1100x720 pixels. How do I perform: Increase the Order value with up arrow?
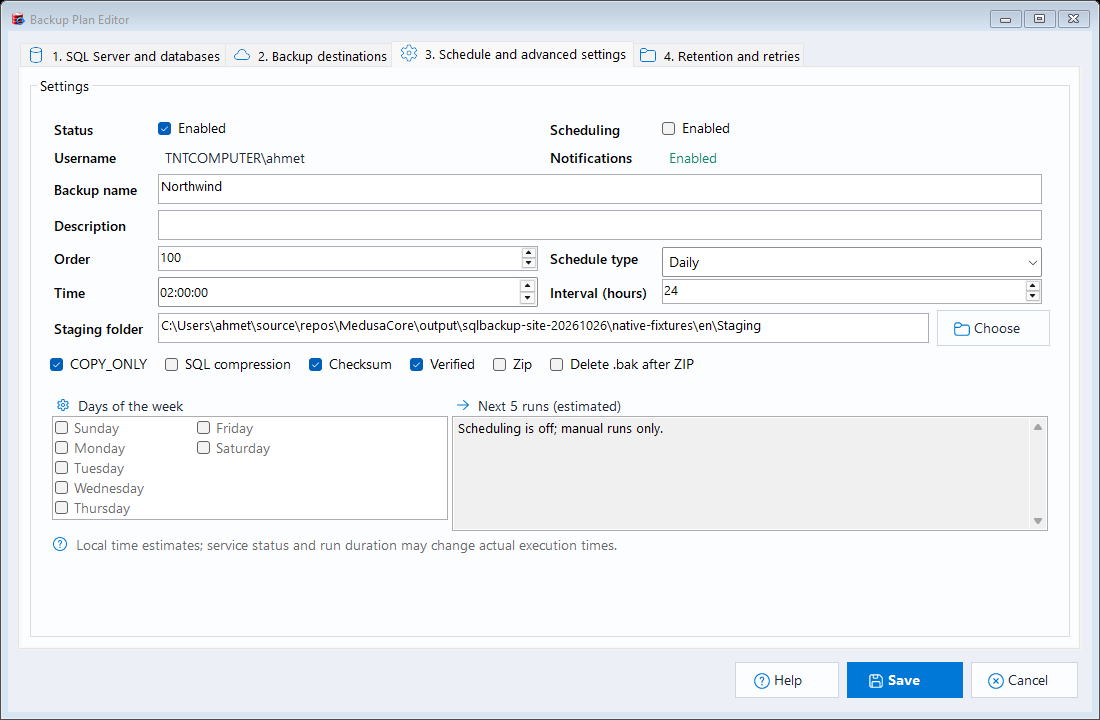point(529,253)
